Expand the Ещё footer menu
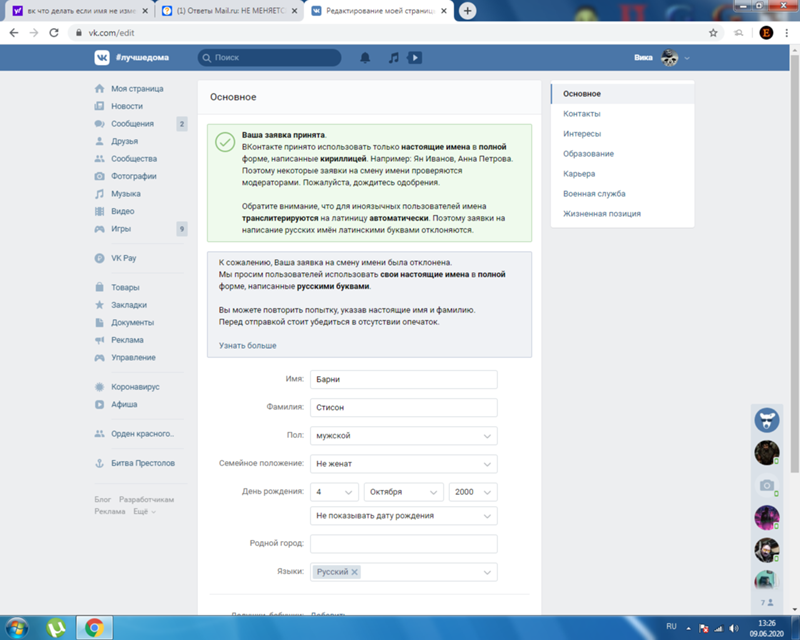 click(144, 511)
